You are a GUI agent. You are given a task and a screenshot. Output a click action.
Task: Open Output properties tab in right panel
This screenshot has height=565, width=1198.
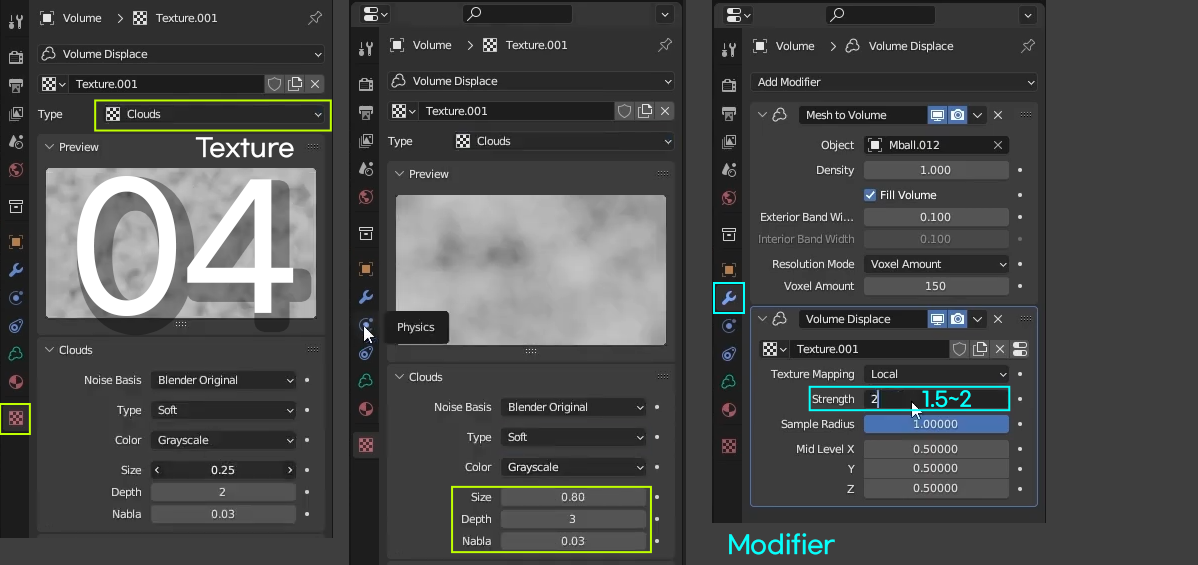[x=729, y=113]
